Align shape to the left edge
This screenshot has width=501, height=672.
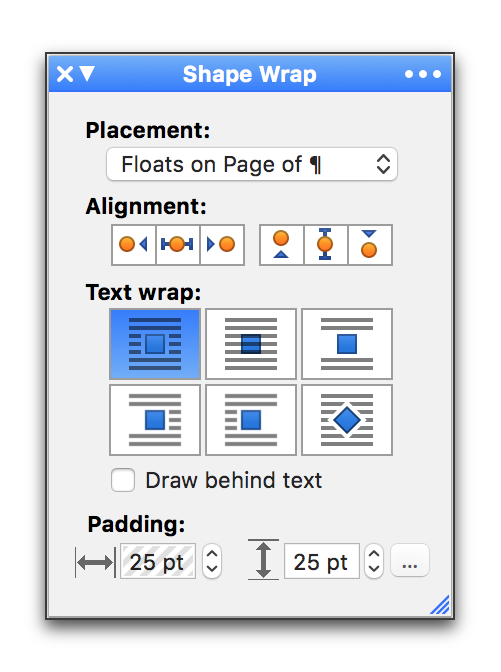134,245
